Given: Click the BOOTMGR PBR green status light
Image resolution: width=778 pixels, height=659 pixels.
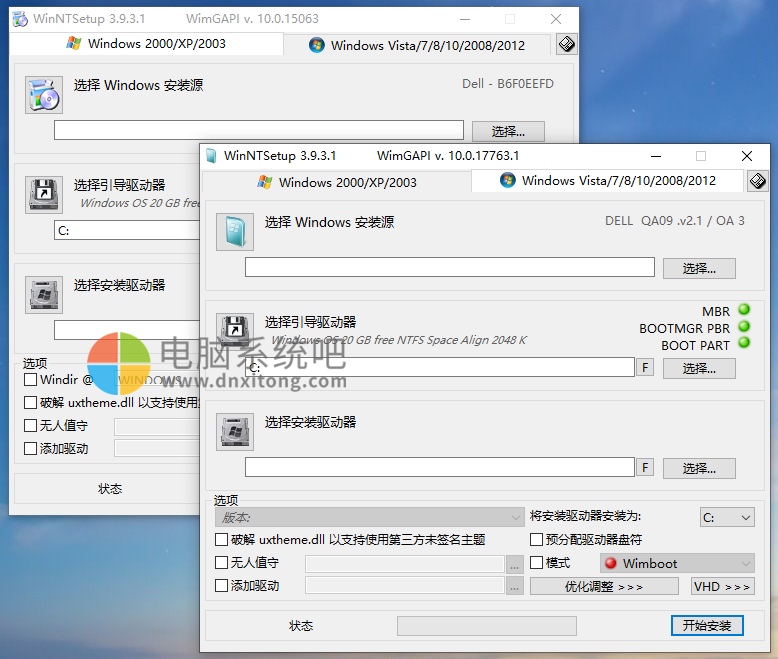Looking at the screenshot, I should 744,327.
